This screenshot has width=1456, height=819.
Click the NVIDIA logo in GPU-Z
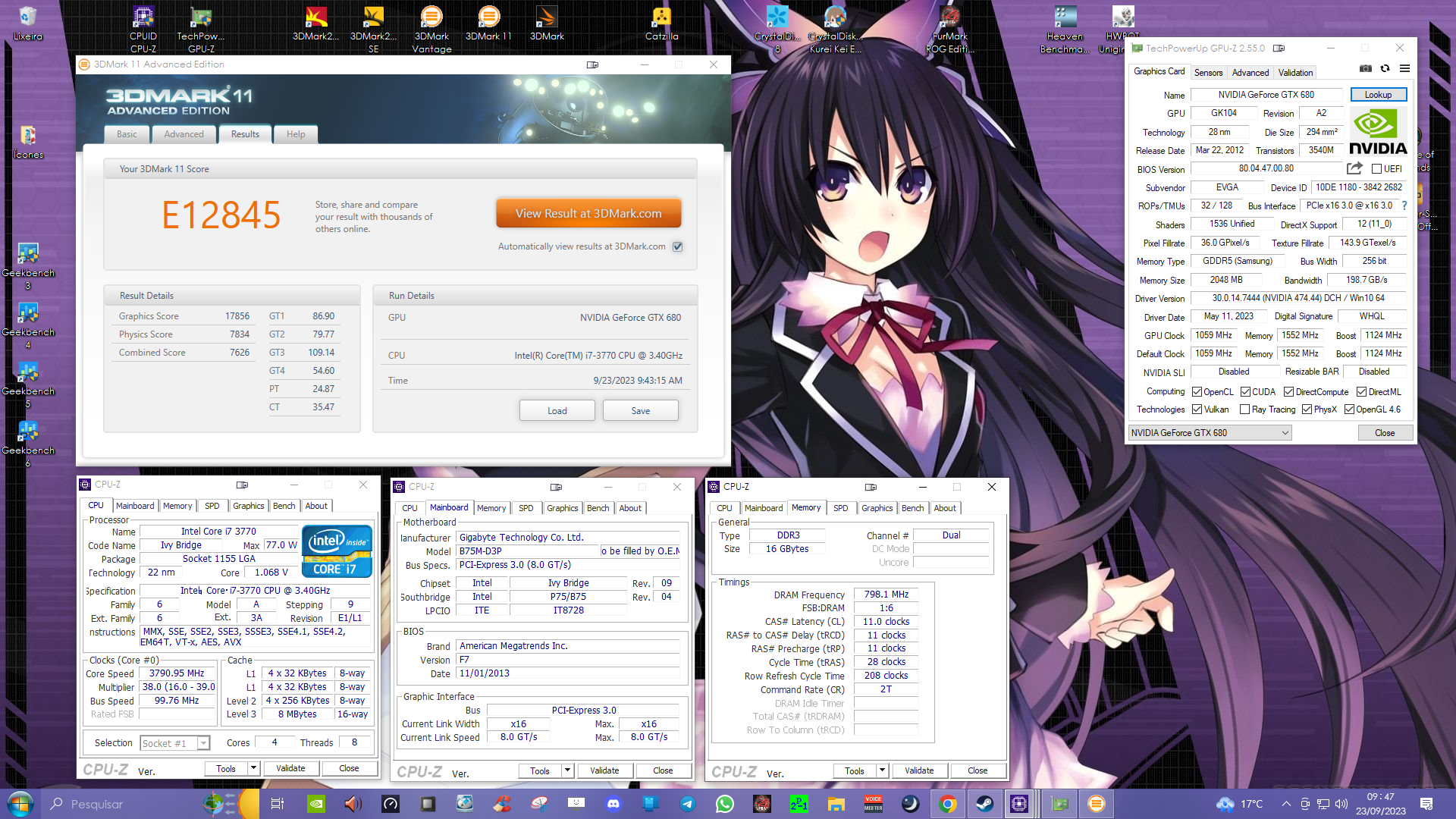point(1378,131)
